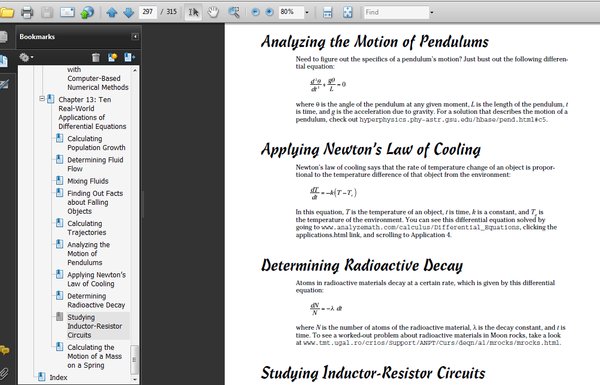The image size is (600, 385).
Task: Click the greyed-out Save disk icon
Action: pos(47,12)
